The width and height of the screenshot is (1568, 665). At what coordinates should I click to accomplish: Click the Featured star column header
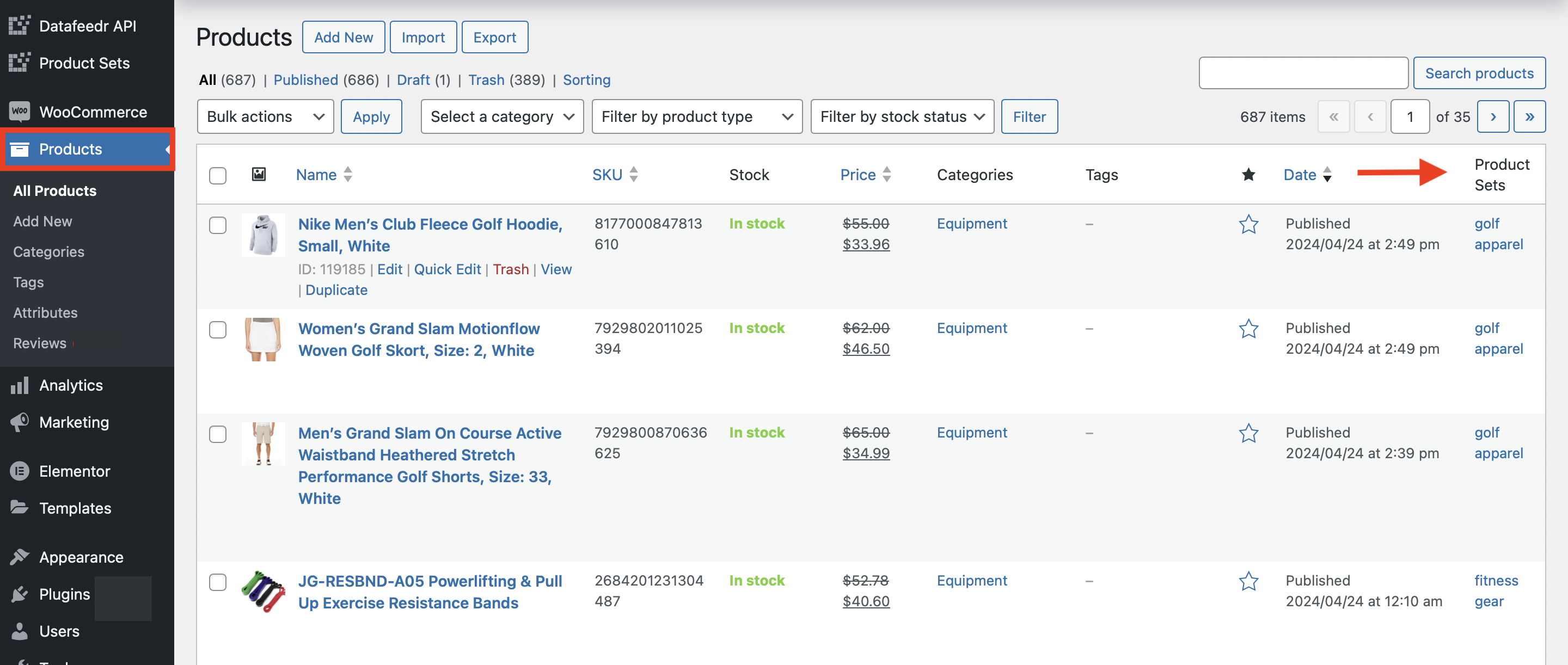coord(1248,175)
